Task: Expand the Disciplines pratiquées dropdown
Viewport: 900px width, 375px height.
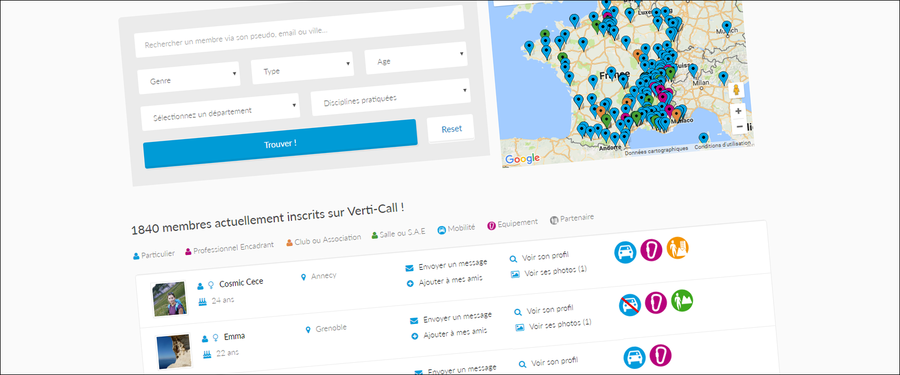Action: [391, 97]
